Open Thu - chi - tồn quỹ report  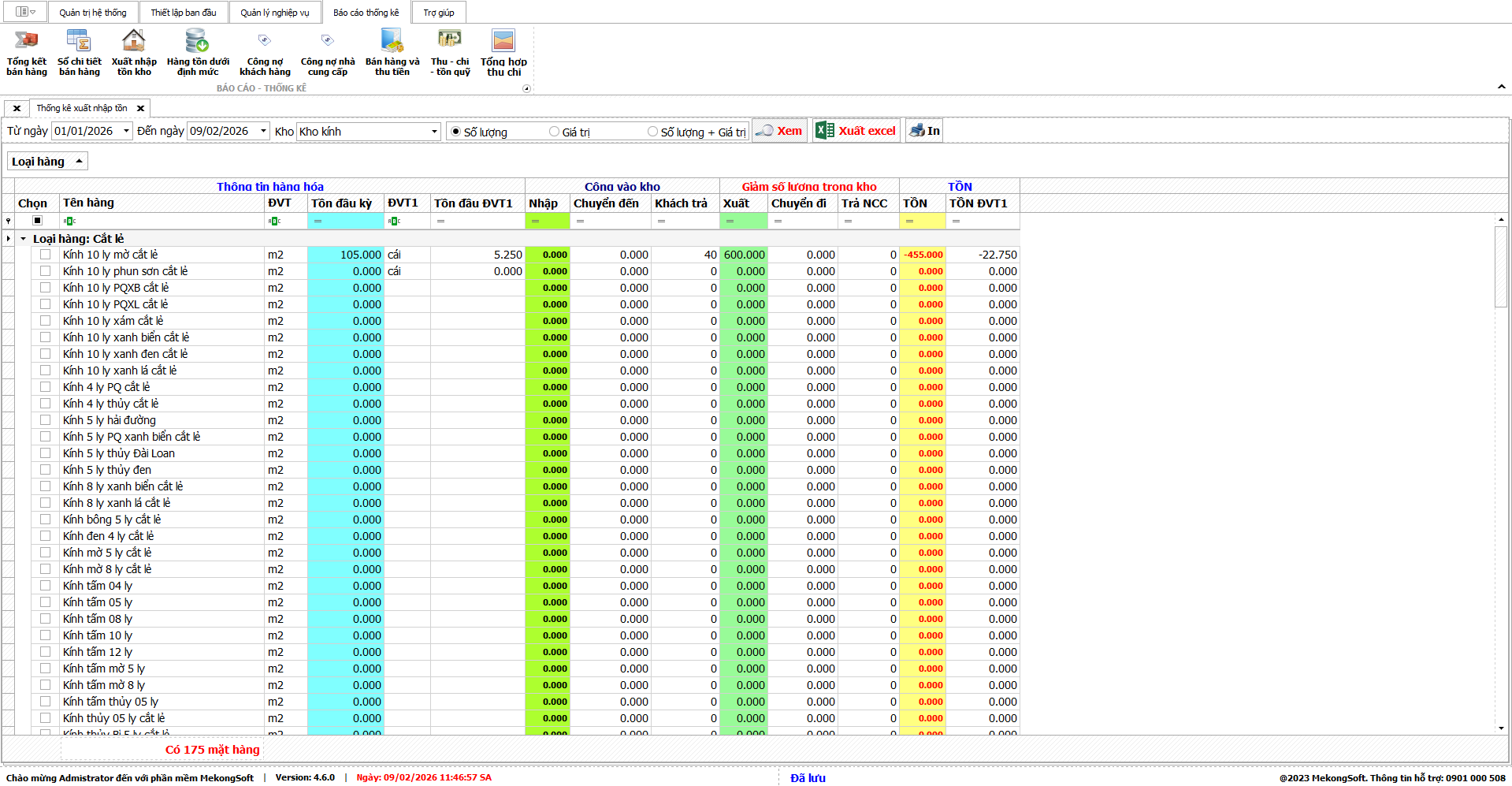pyautogui.click(x=450, y=41)
